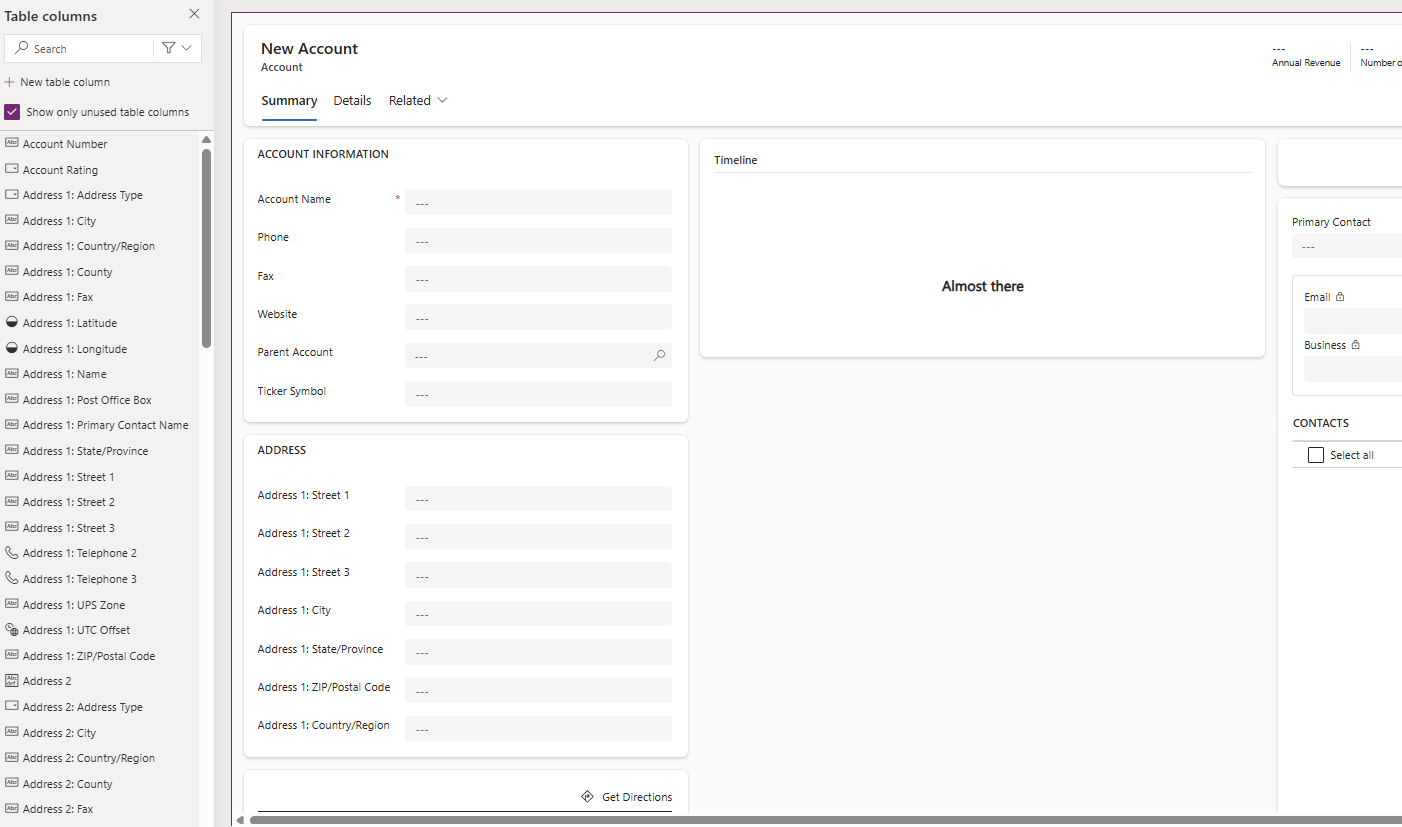The height and width of the screenshot is (827, 1402).
Task: Click the globe icon beside Address 1: Latitude
Action: tap(11, 322)
